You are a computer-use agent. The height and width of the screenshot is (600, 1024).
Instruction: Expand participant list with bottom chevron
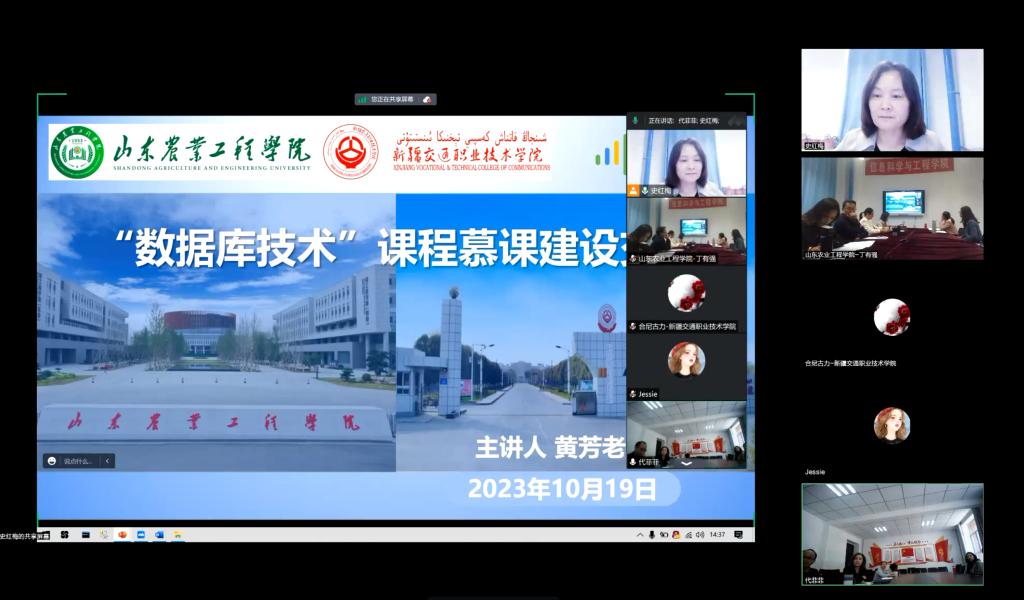(x=686, y=464)
